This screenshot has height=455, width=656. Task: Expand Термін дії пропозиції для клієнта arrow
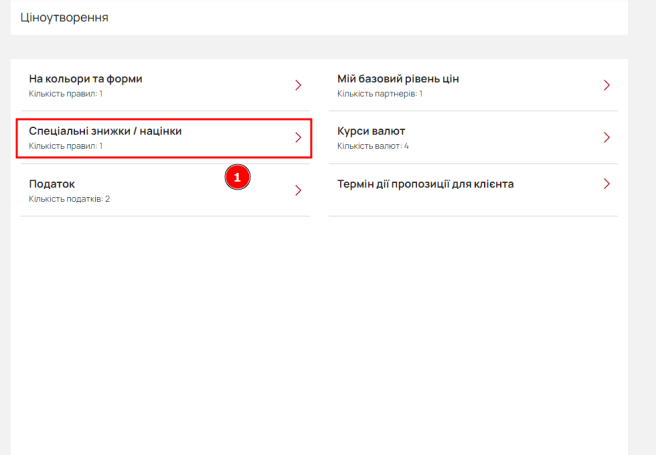[x=607, y=184]
